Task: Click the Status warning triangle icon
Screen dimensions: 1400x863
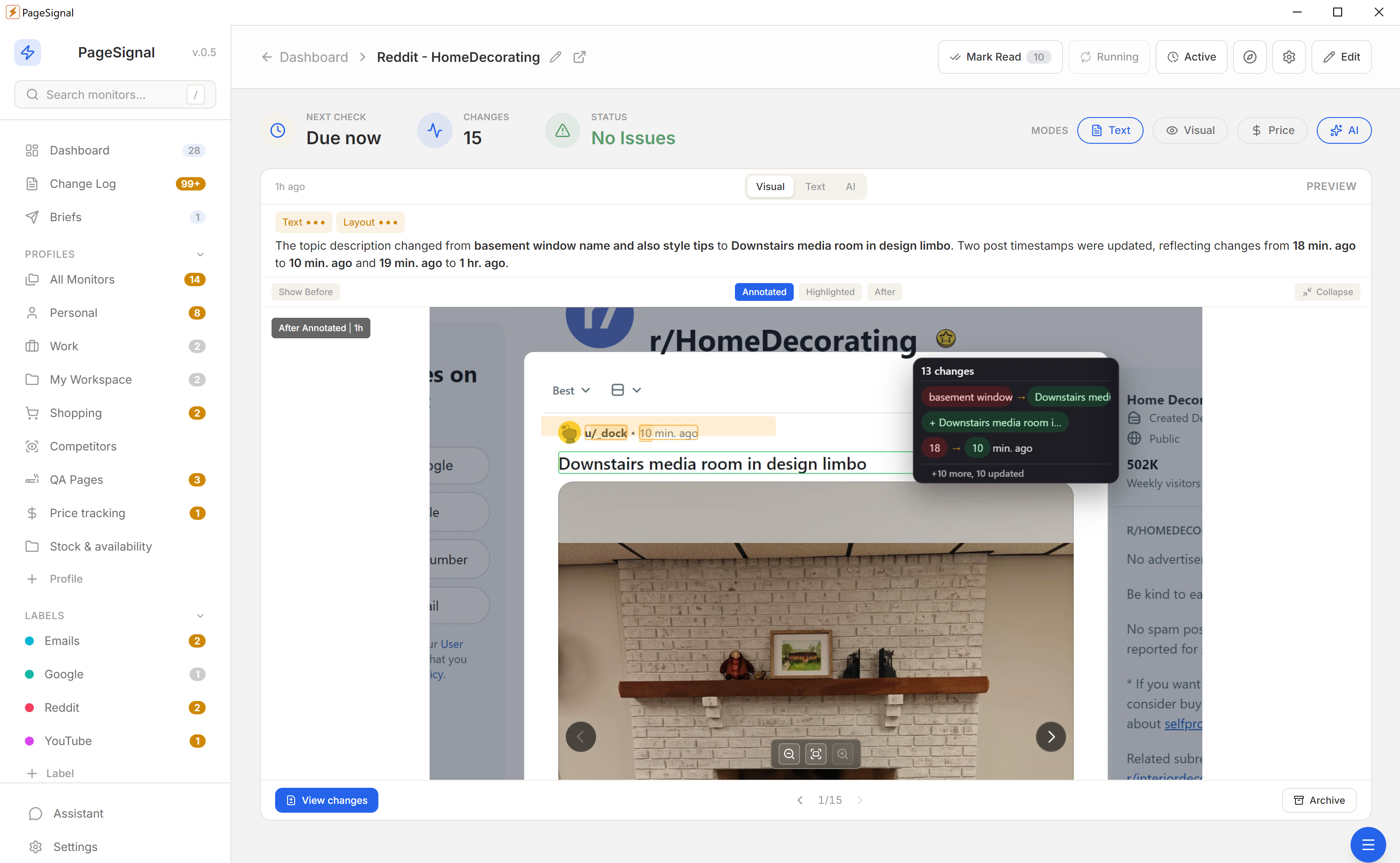Action: (563, 131)
